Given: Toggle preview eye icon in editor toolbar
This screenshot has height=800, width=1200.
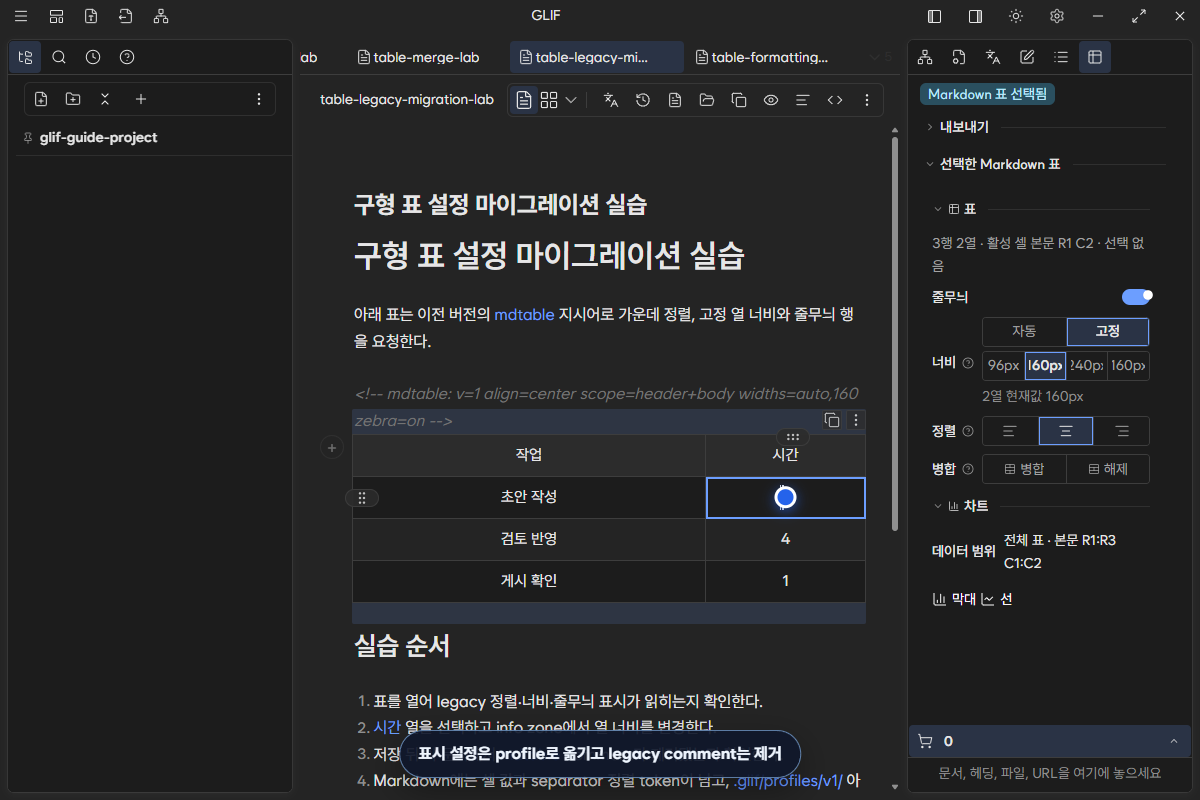Looking at the screenshot, I should coord(771,100).
